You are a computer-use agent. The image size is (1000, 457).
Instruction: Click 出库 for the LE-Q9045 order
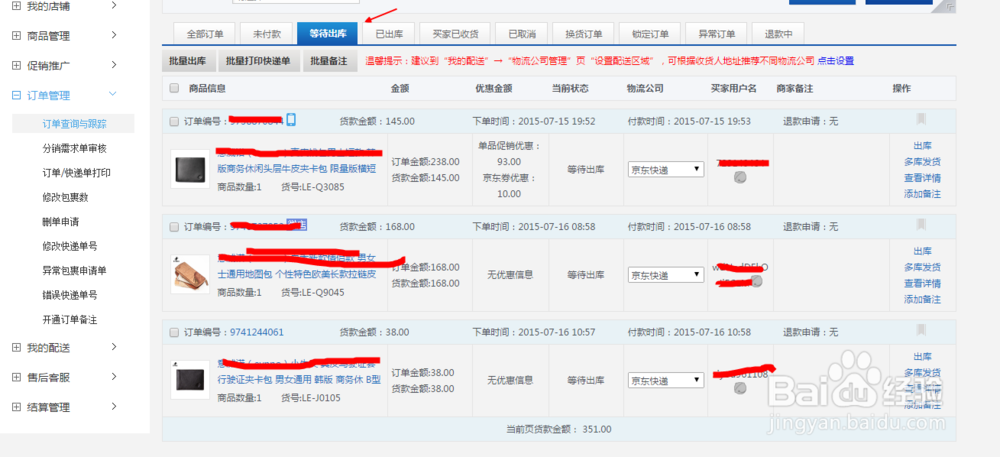click(x=922, y=251)
